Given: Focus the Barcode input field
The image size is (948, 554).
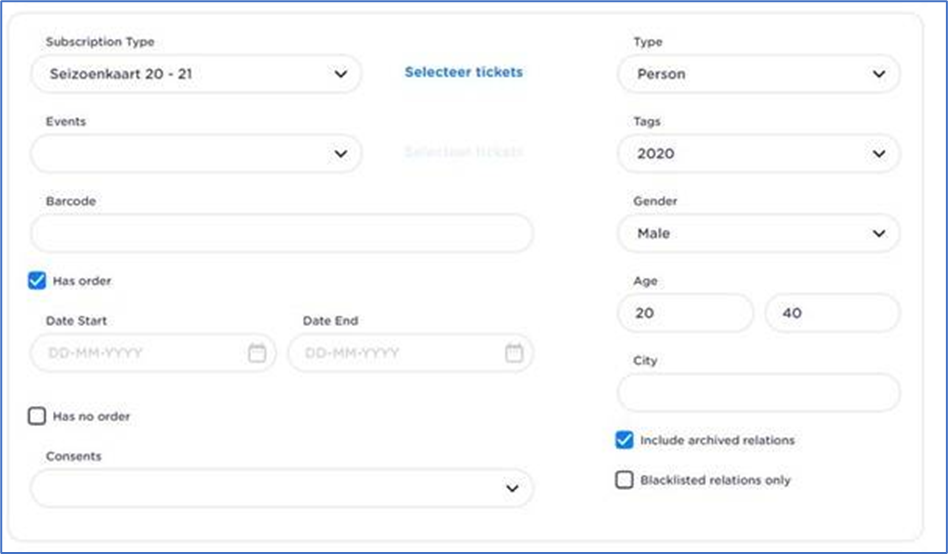Looking at the screenshot, I should pos(282,233).
